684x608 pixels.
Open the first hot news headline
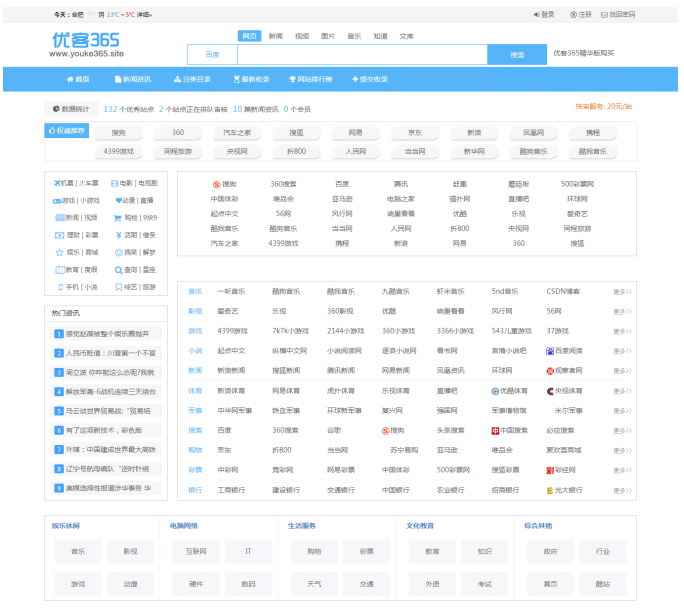[x=106, y=334]
